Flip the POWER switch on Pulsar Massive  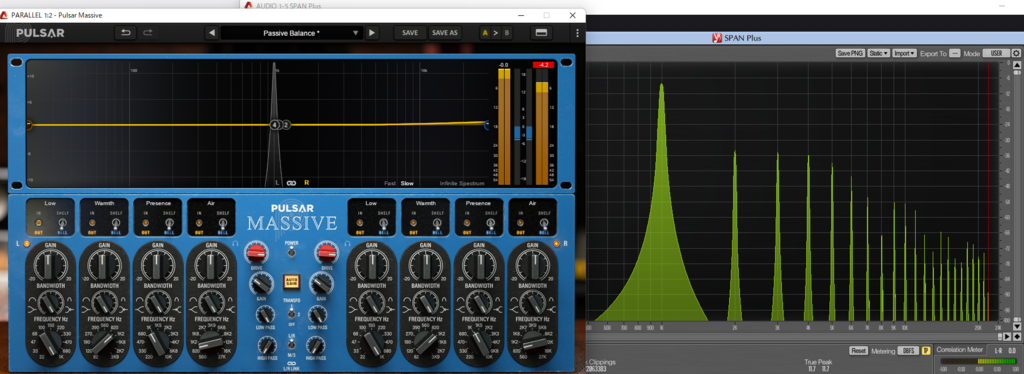tap(291, 253)
